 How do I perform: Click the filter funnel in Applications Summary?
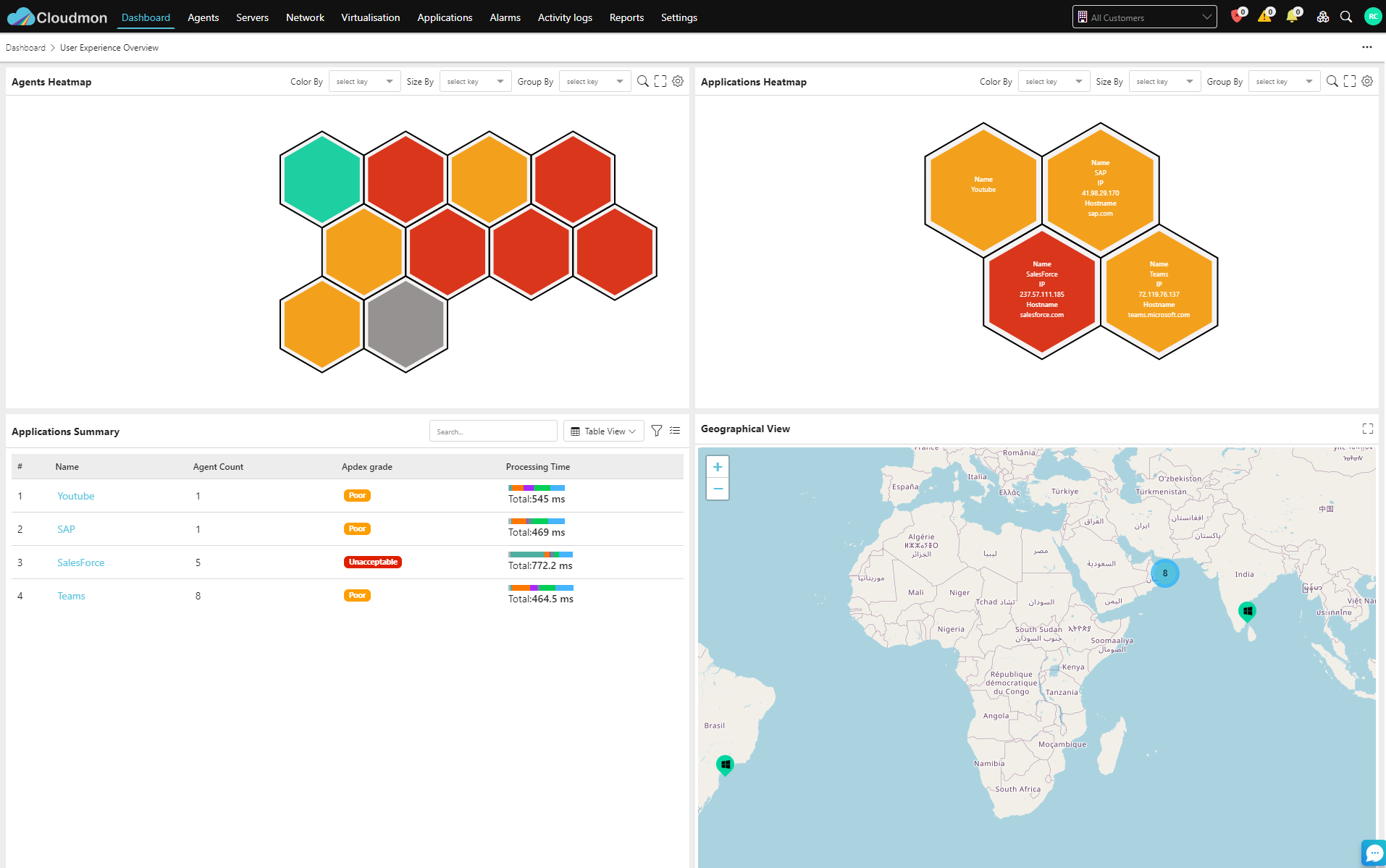657,431
